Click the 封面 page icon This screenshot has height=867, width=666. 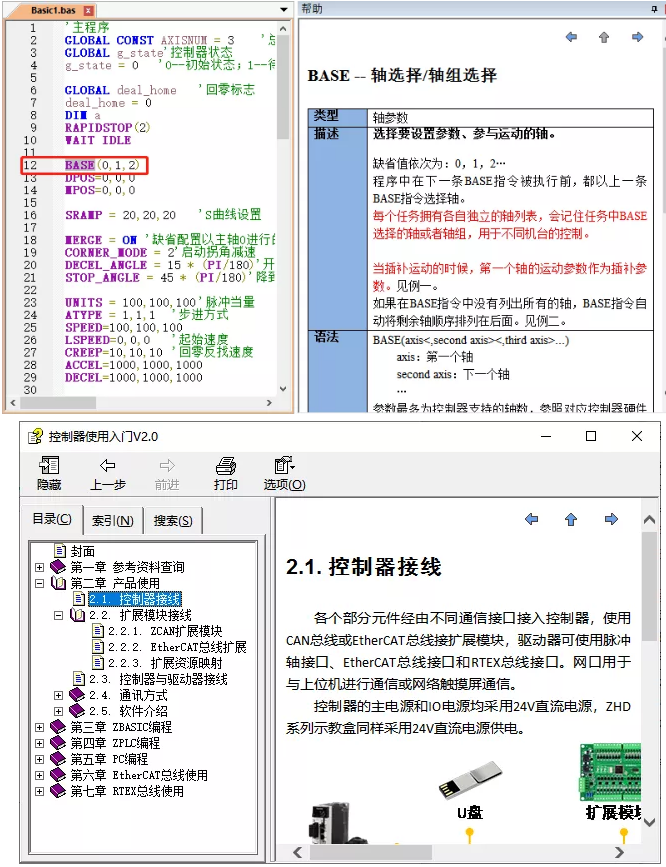click(x=60, y=551)
